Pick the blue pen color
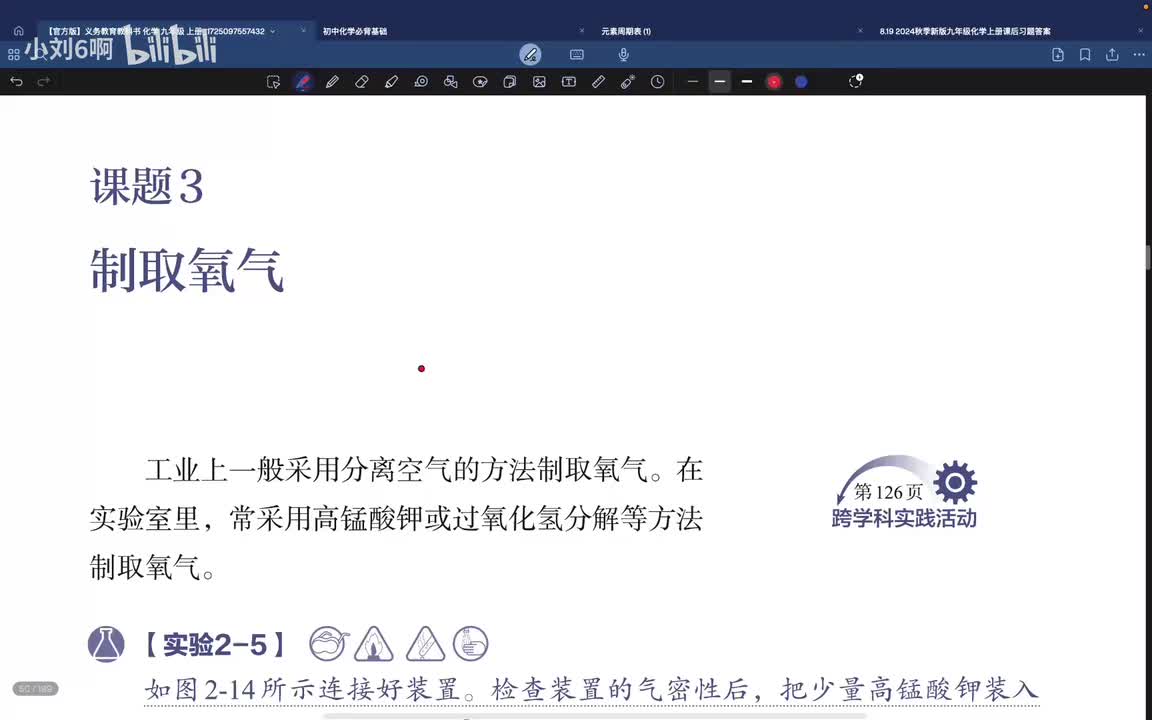Screen dimensions: 1152x720 click(802, 82)
